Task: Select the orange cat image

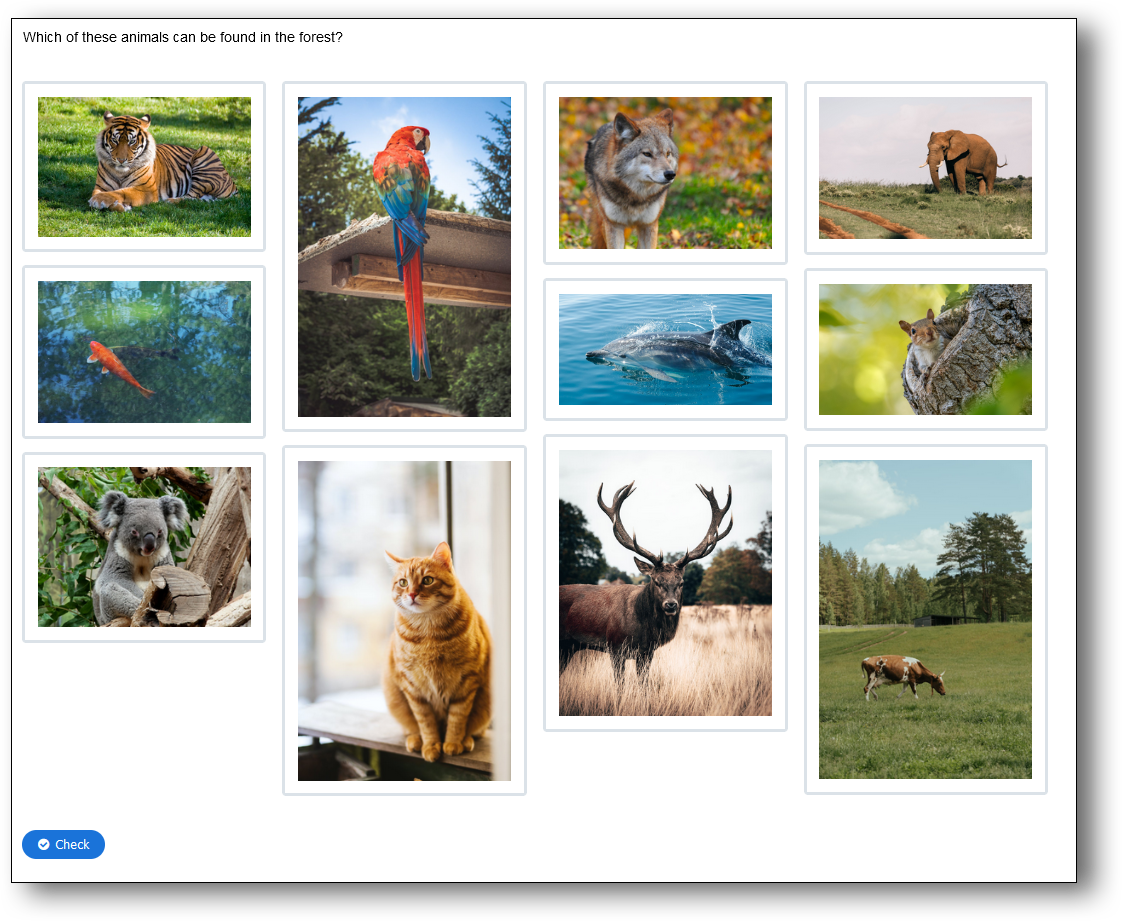Action: pos(404,620)
